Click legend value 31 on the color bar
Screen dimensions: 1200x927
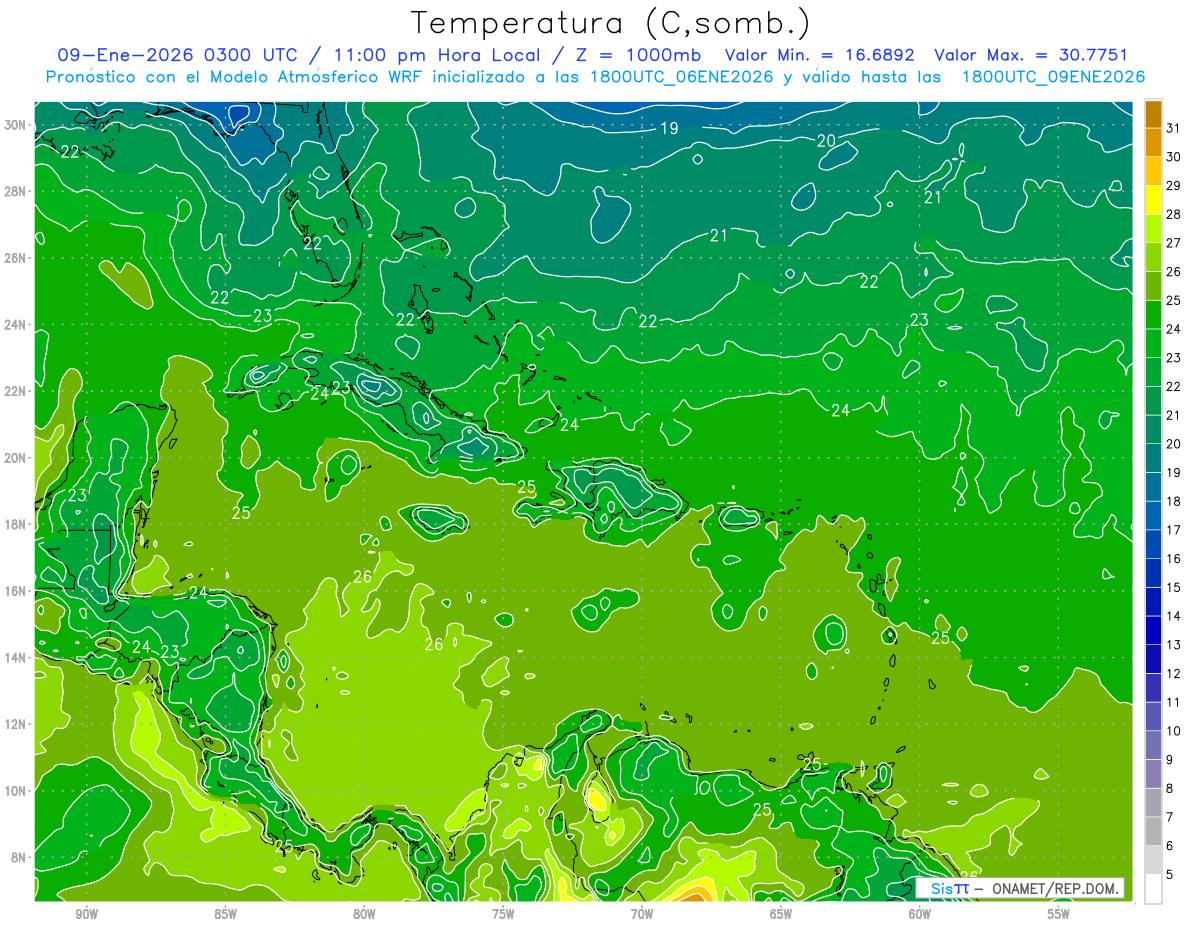point(1173,128)
